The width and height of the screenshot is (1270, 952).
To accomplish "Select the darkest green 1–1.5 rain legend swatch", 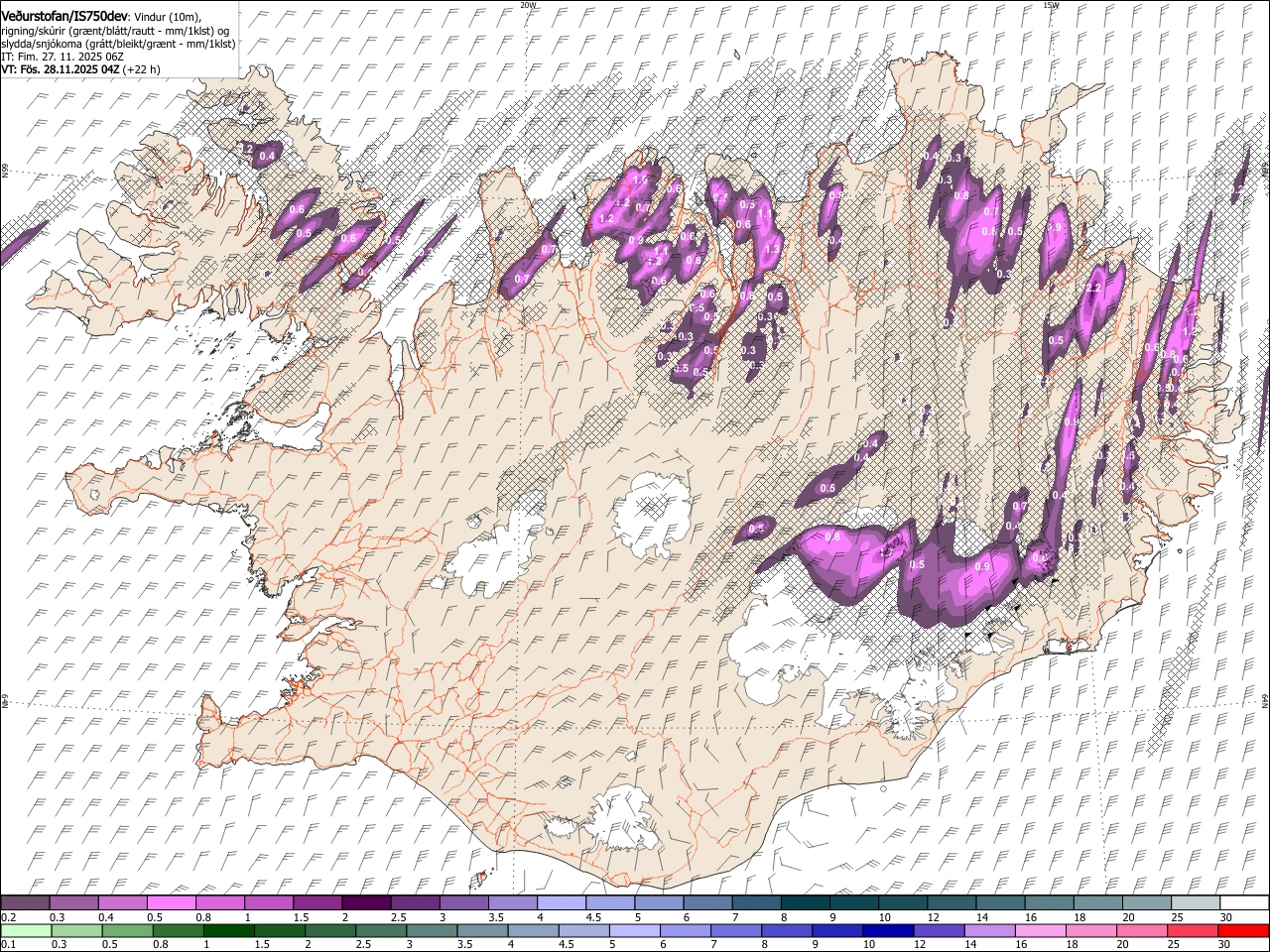I will pos(228,930).
